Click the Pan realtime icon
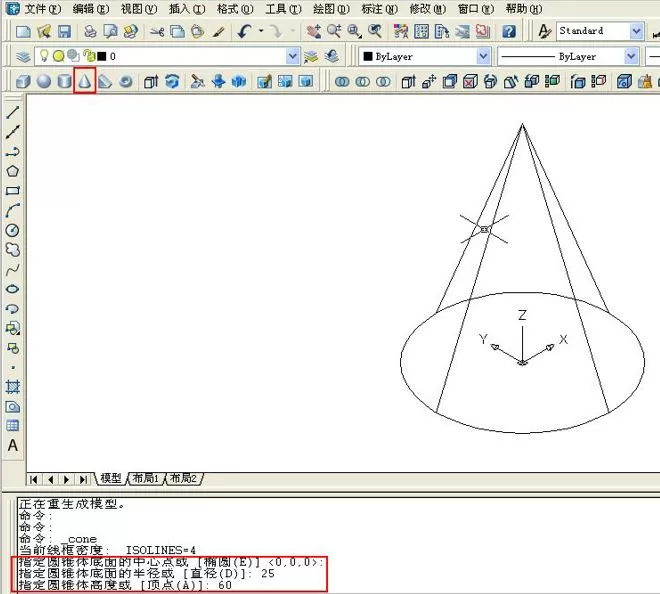The image size is (660, 594). pyautogui.click(x=313, y=32)
